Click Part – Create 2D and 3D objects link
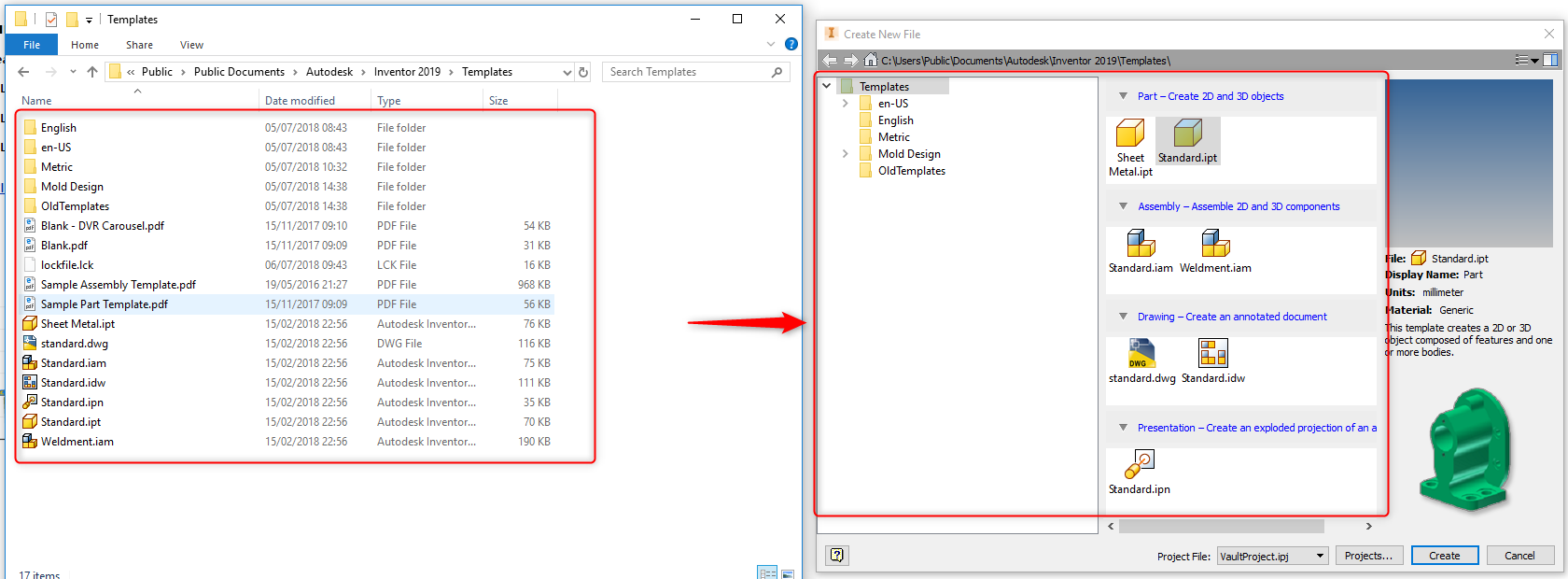 point(1211,96)
